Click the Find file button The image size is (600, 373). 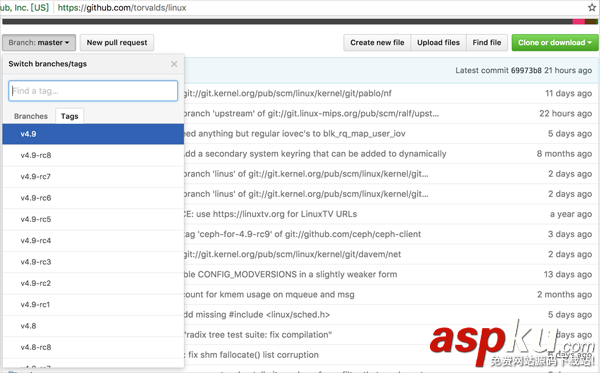click(487, 42)
